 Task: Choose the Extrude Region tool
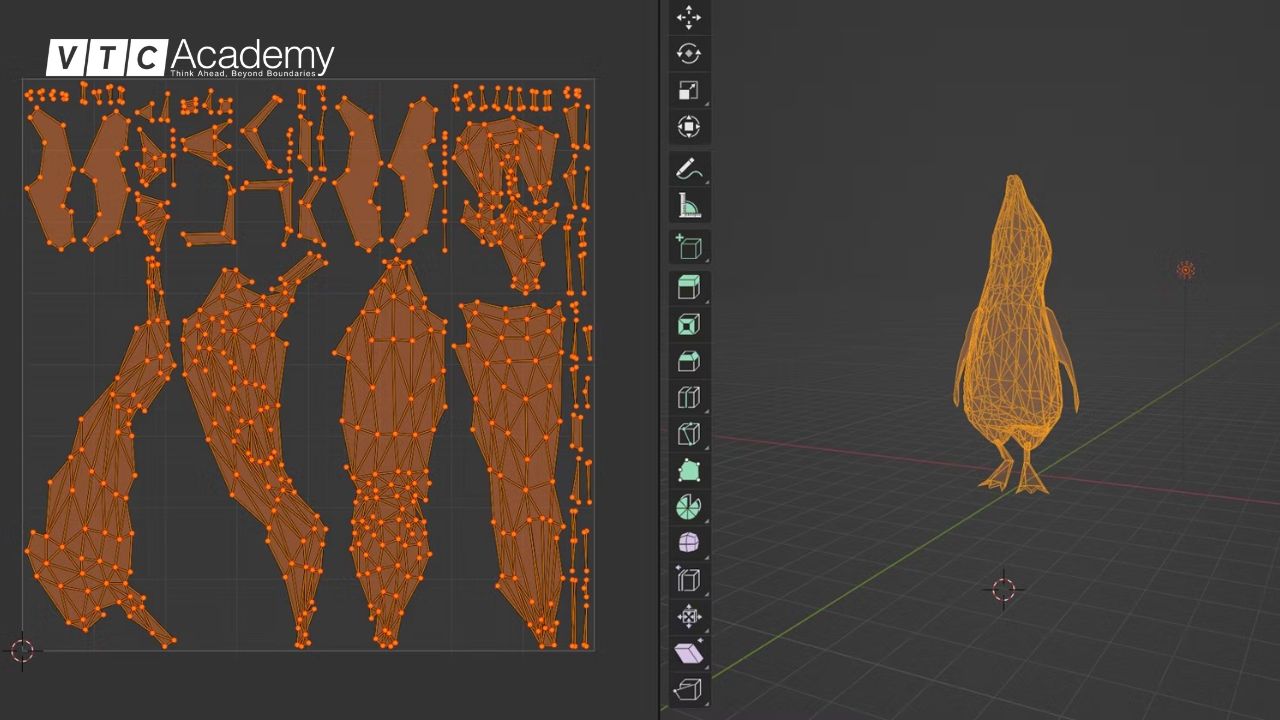click(688, 286)
